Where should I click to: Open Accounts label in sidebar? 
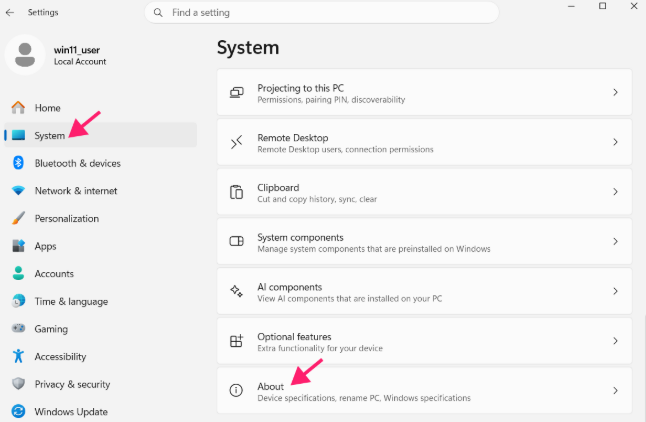coord(54,274)
